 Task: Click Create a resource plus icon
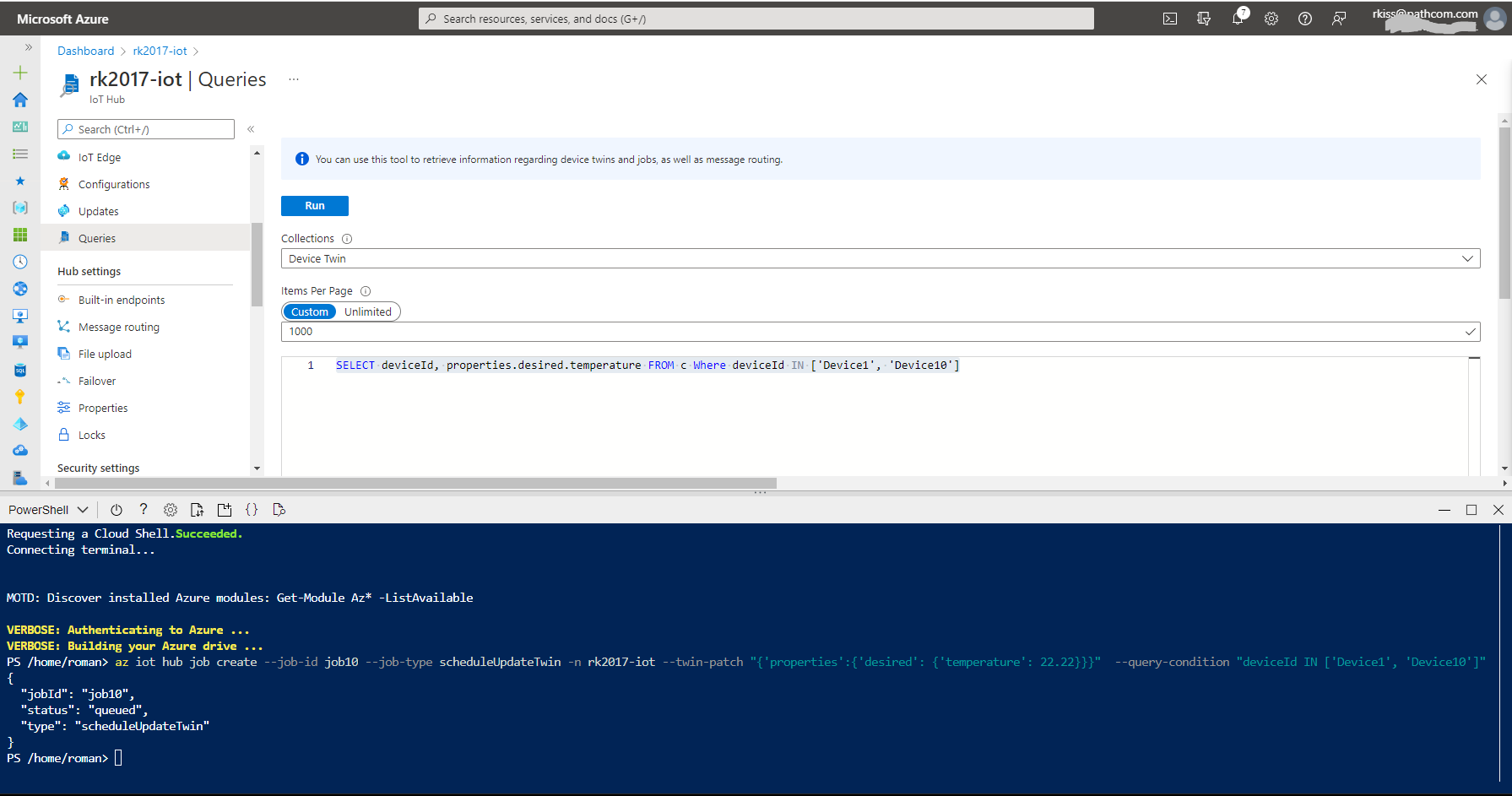click(x=20, y=73)
